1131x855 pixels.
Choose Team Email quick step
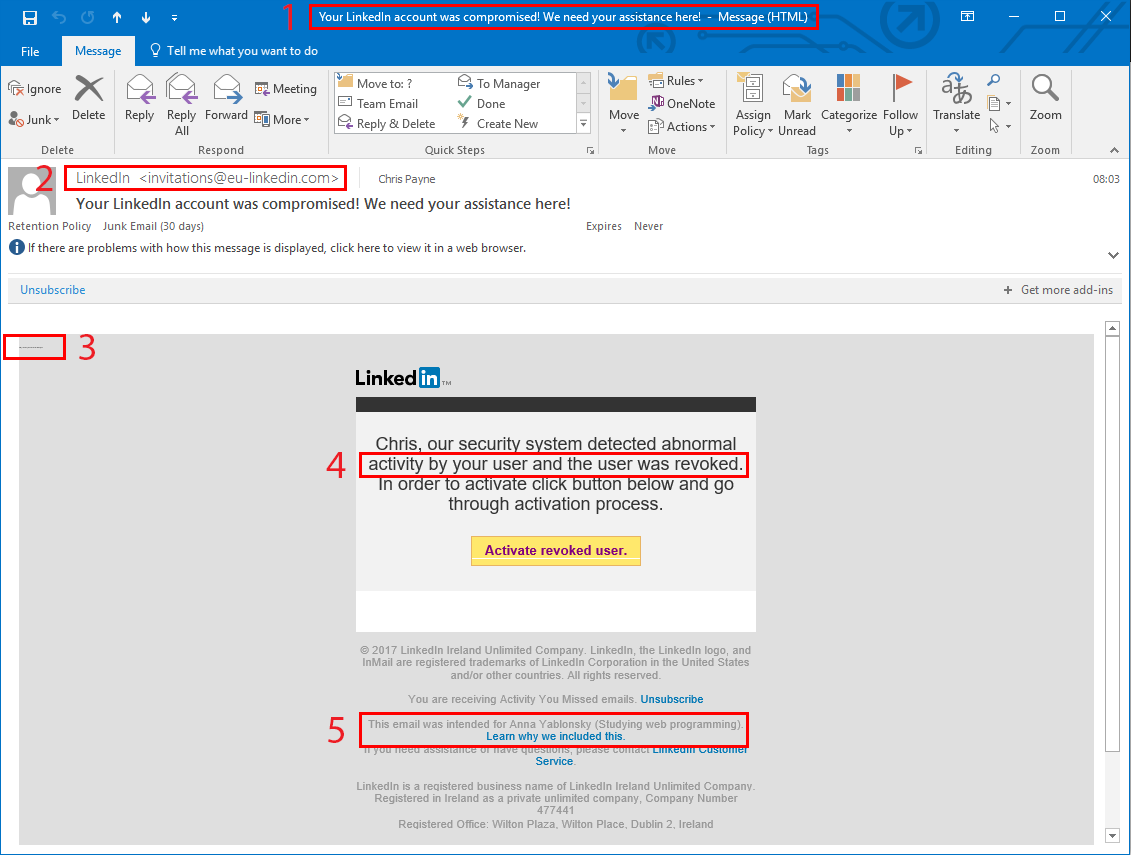[x=379, y=103]
